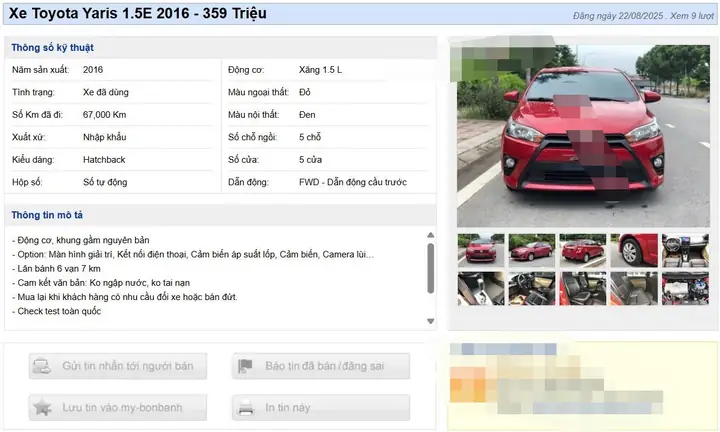Click the star icon to save the listing

(42, 407)
